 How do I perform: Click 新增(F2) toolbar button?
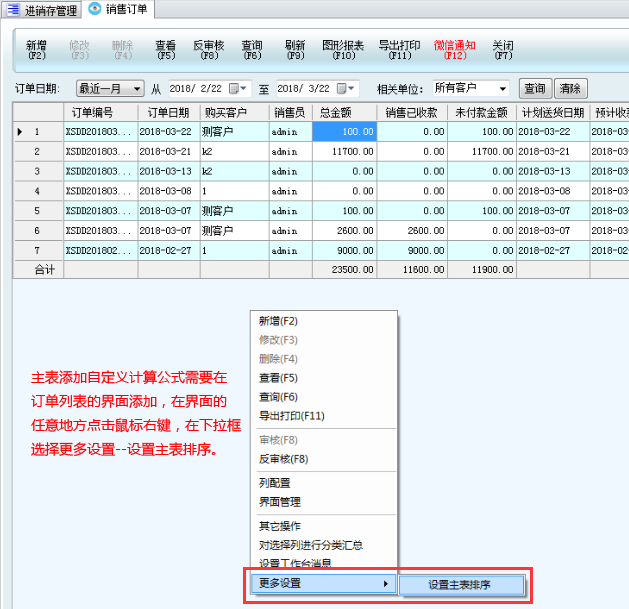click(x=36, y=50)
